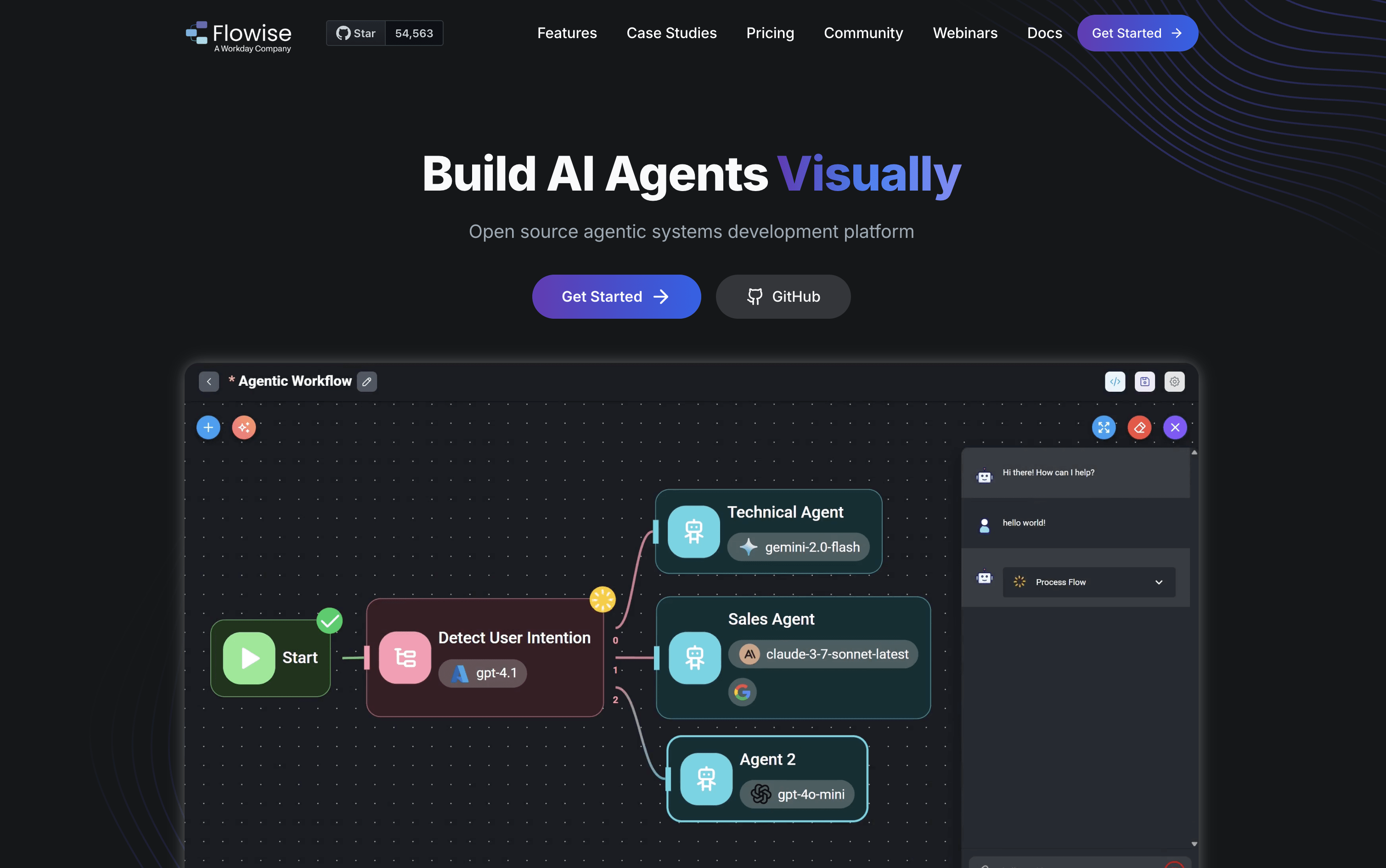This screenshot has width=1386, height=868.
Task: Click the Agentic Workflow title text
Action: coord(295,381)
